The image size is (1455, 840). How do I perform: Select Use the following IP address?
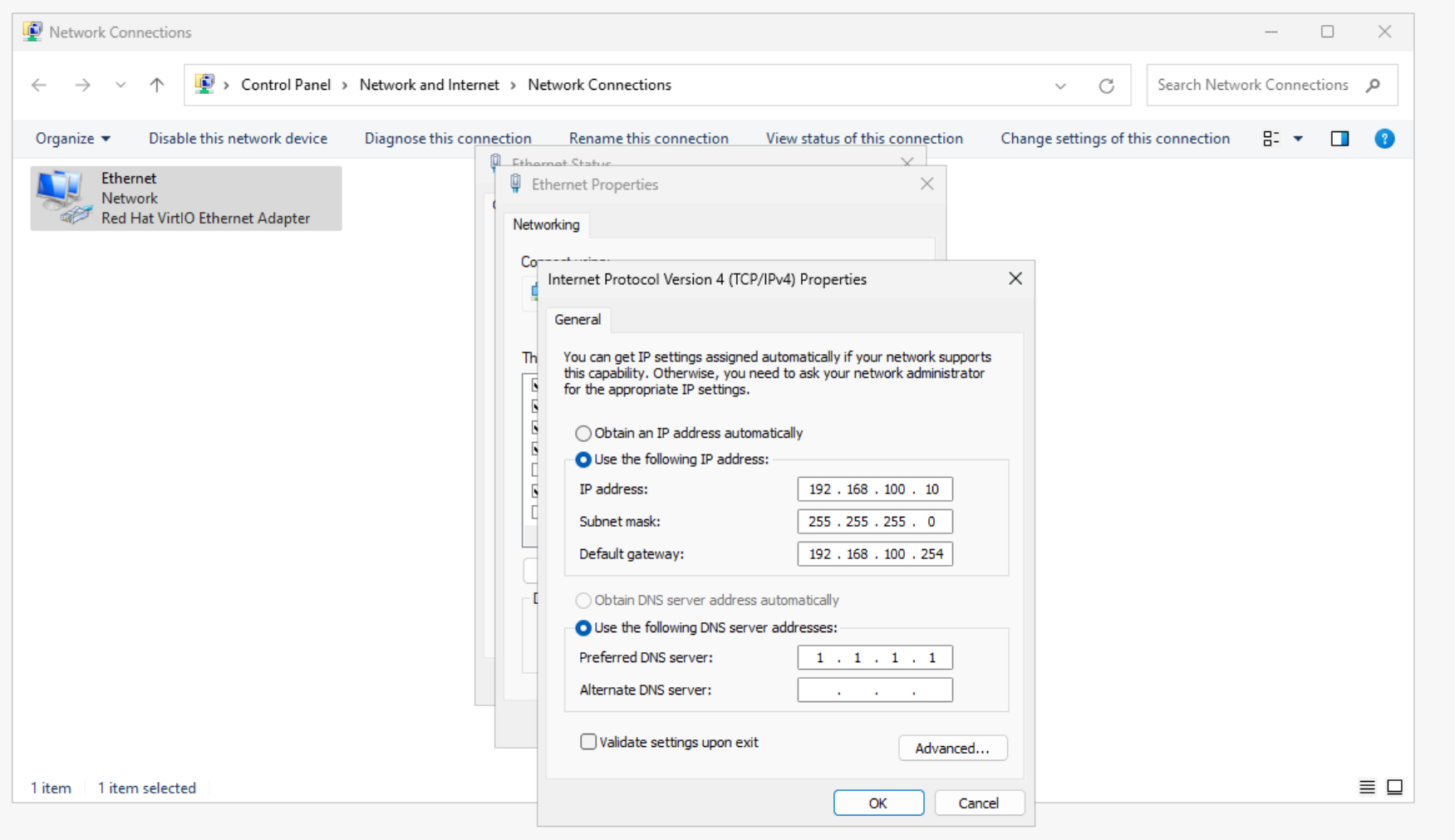tap(672, 459)
